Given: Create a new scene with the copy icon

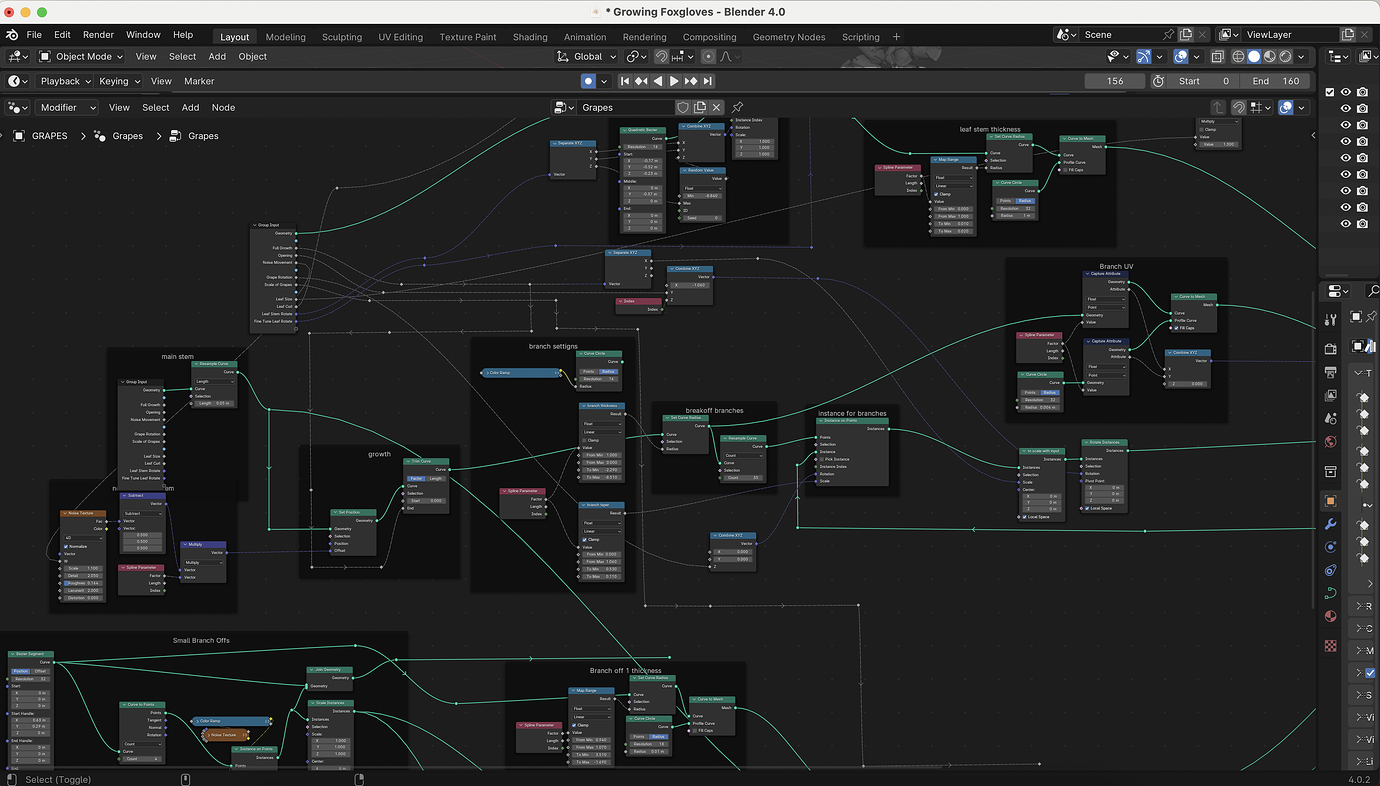Looking at the screenshot, I should [x=1185, y=34].
